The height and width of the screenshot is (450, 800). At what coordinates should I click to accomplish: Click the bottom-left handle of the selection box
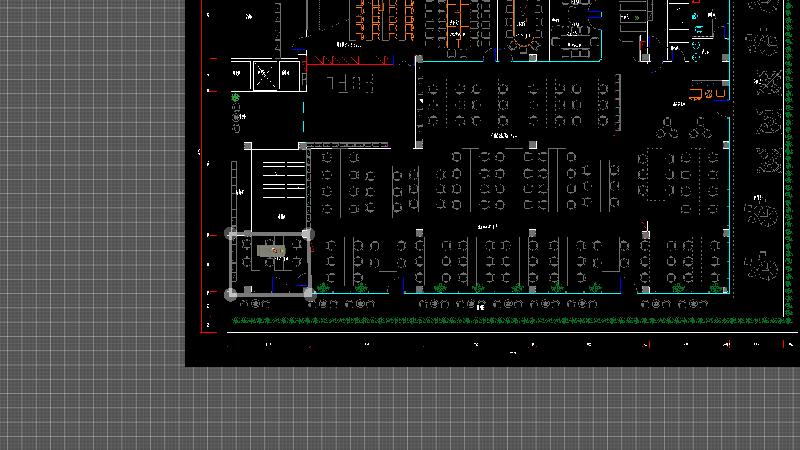(232, 294)
